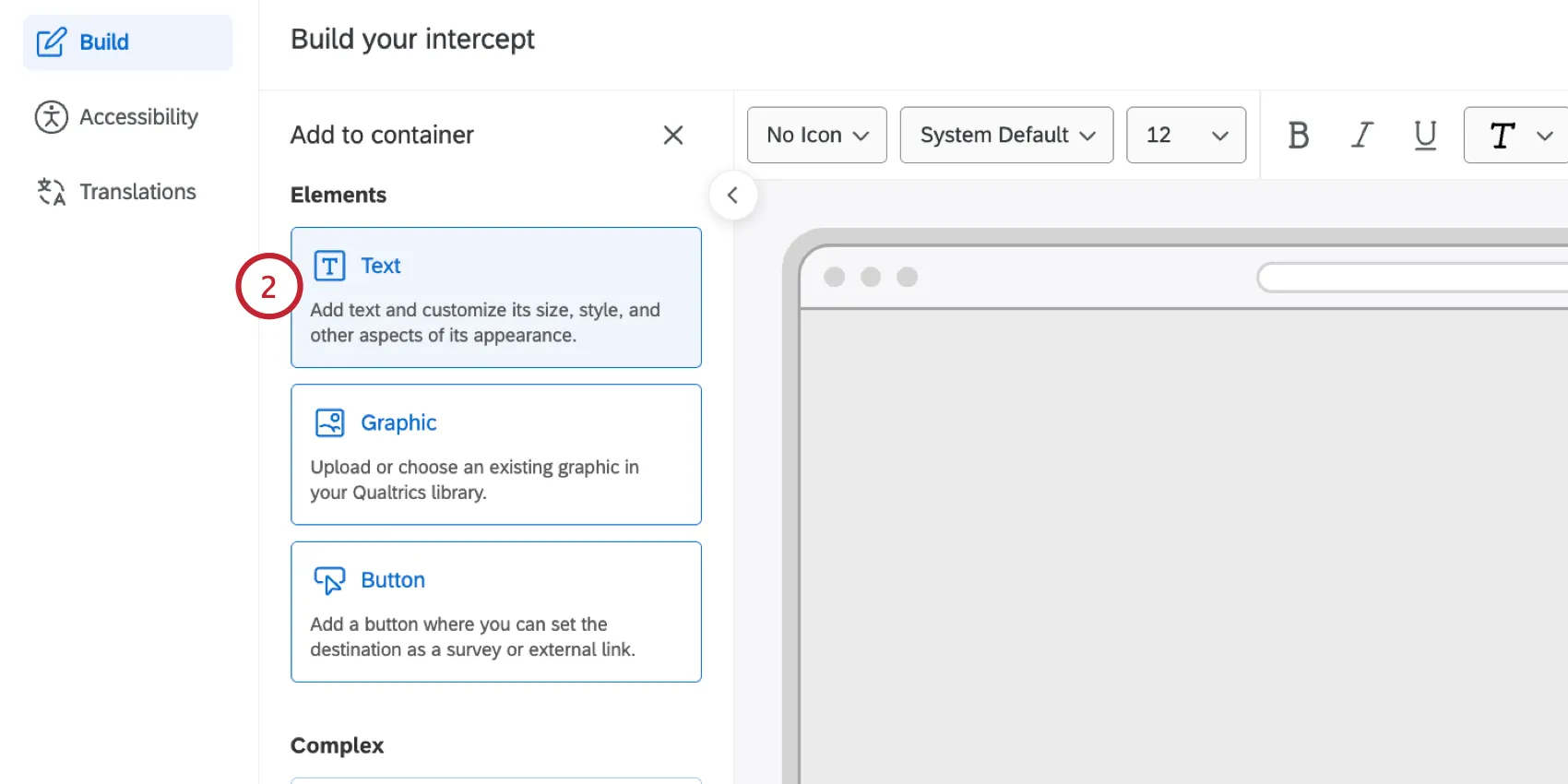This screenshot has height=784, width=1568.
Task: Toggle underline formatting
Action: click(1425, 136)
